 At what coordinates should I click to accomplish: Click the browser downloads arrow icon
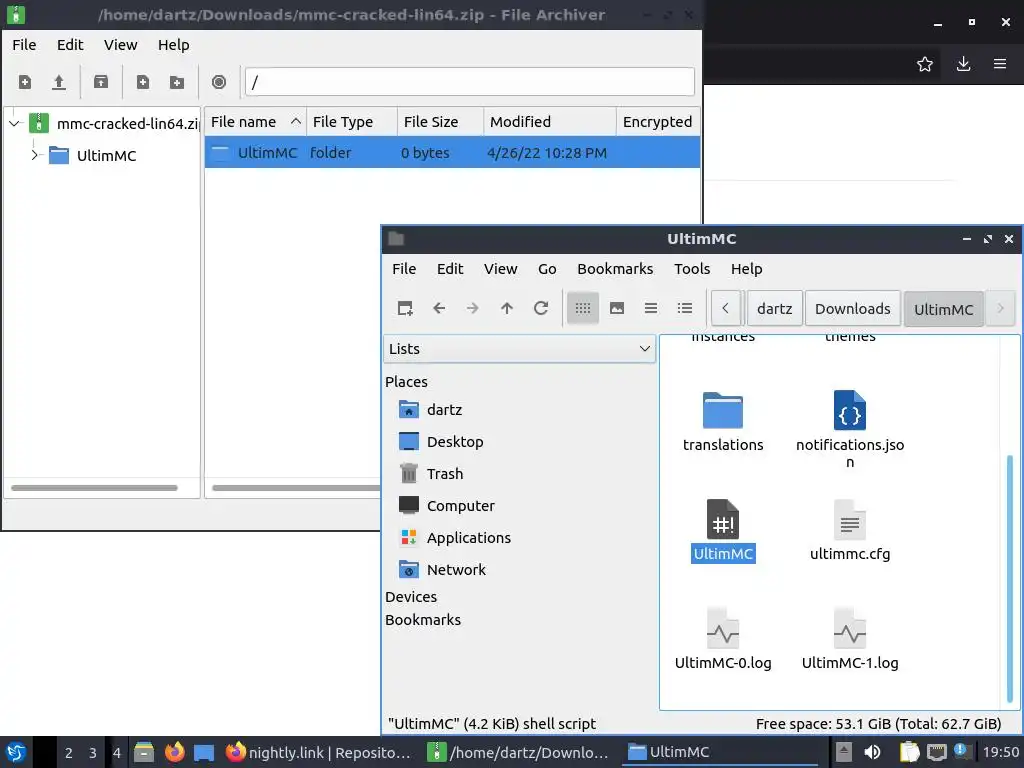(x=963, y=64)
